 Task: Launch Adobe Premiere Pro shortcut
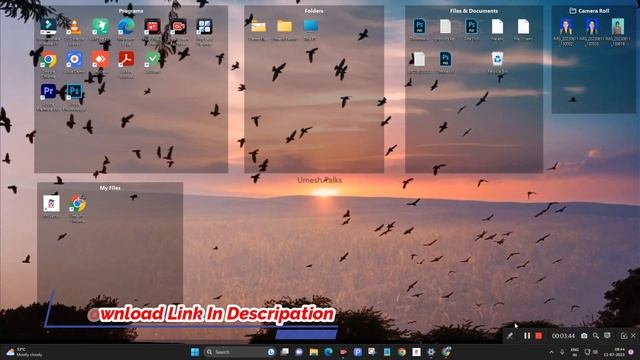[x=48, y=92]
